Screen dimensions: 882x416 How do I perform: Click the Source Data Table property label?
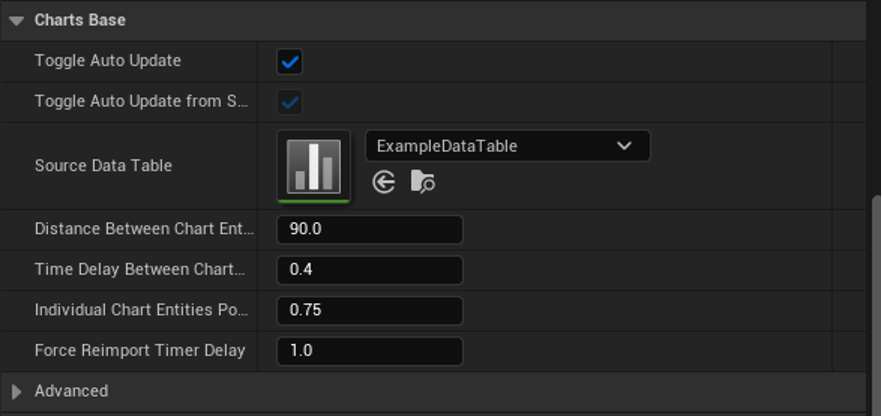103,166
